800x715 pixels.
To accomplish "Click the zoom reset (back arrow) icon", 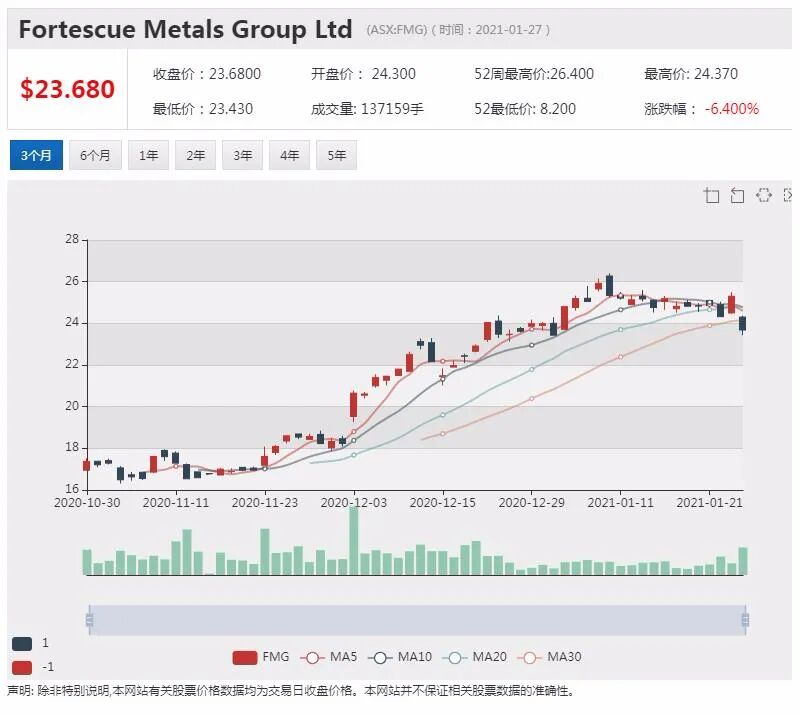I will point(737,195).
